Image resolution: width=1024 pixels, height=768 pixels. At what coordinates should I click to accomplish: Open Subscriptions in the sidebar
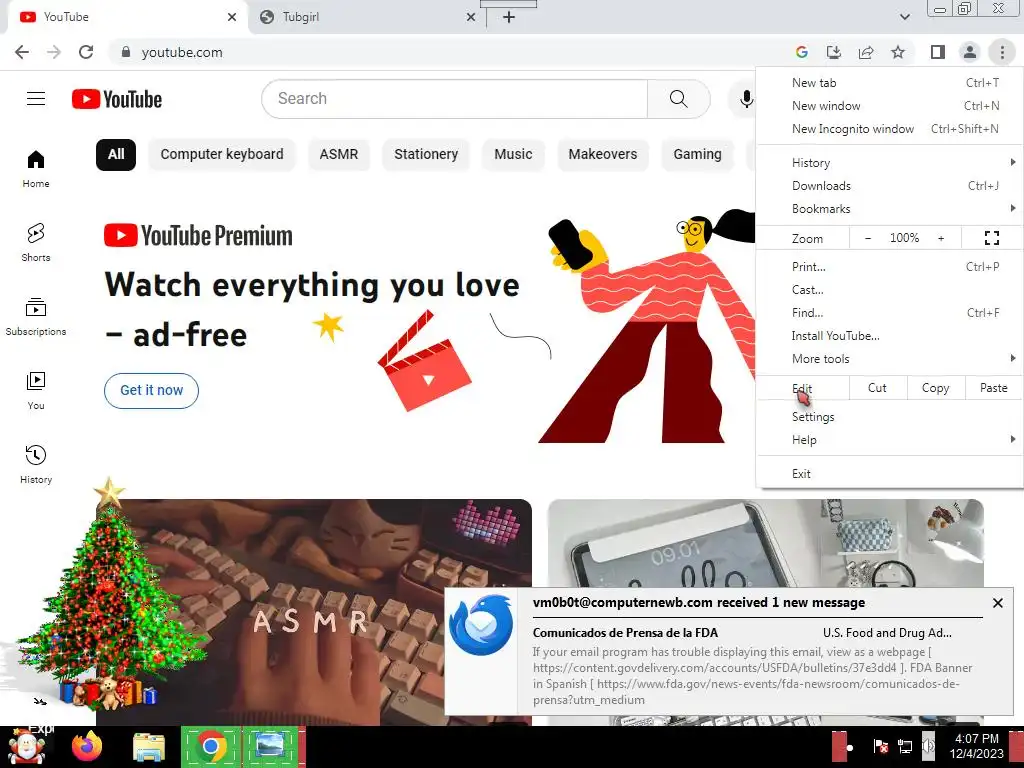[36, 317]
